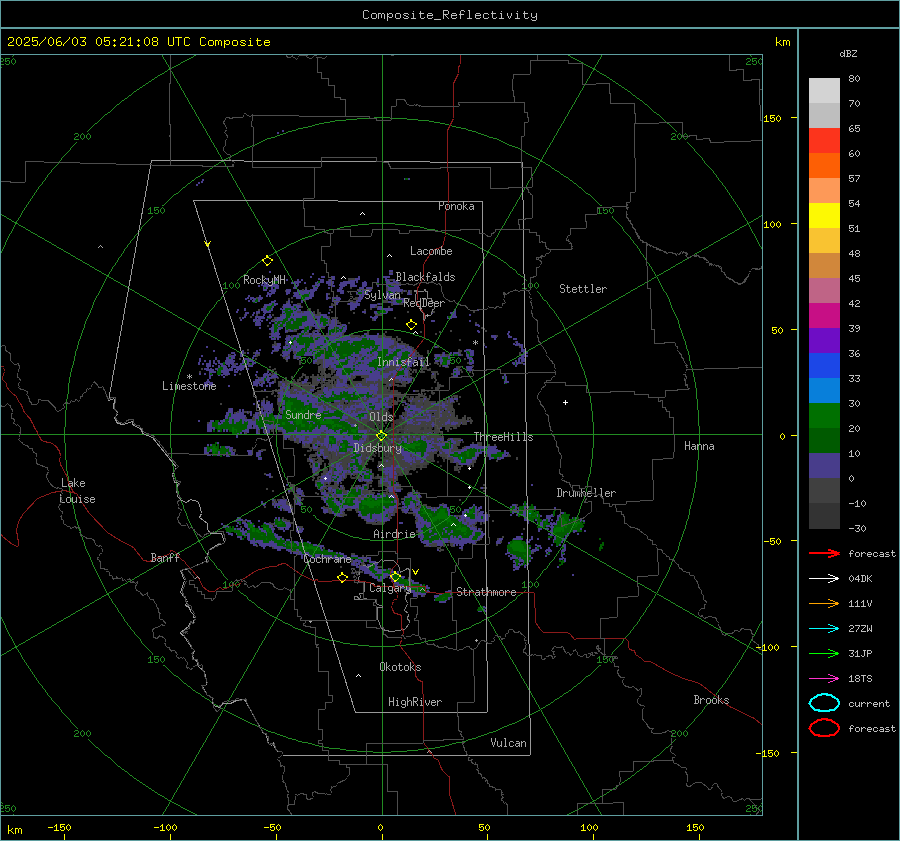Image resolution: width=900 pixels, height=841 pixels.
Task: Click the Brooks map label
Action: (x=711, y=700)
